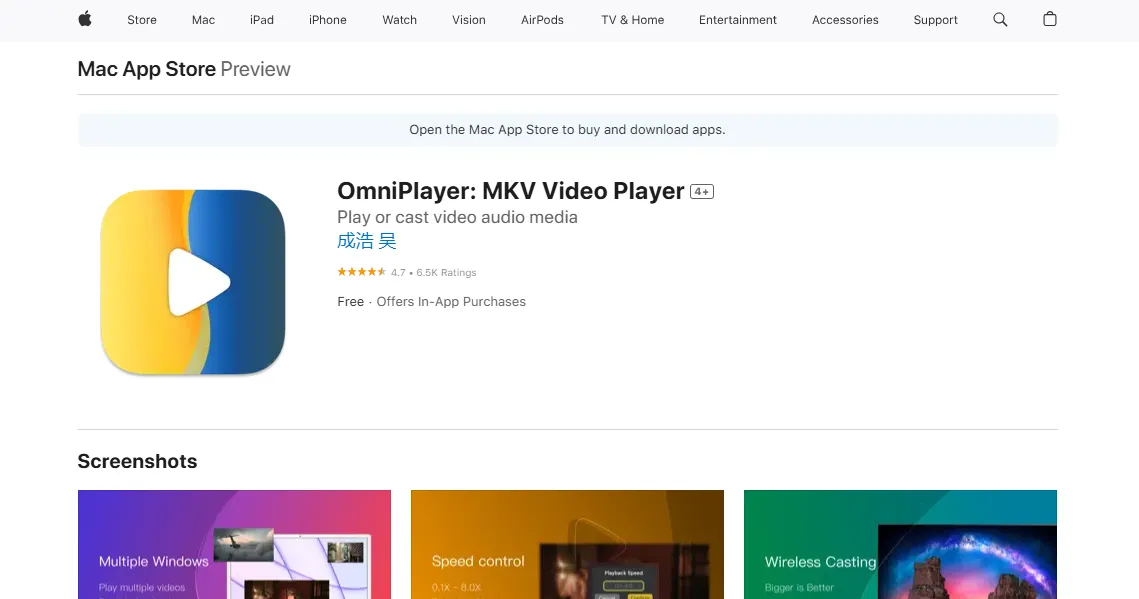Screen dimensions: 1139x599
Task: Open the Vision menu item
Action: point(469,20)
